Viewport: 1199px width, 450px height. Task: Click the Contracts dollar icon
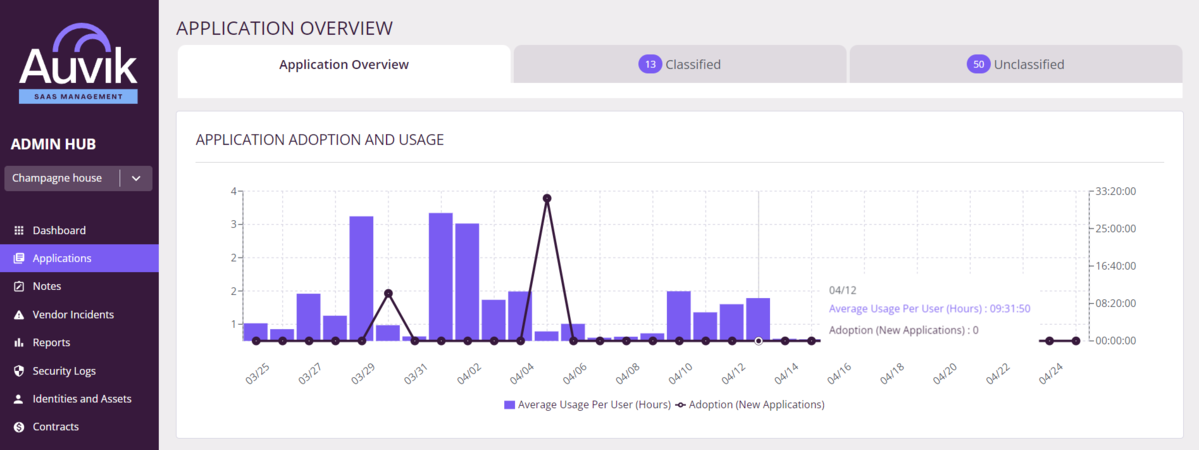tap(19, 427)
